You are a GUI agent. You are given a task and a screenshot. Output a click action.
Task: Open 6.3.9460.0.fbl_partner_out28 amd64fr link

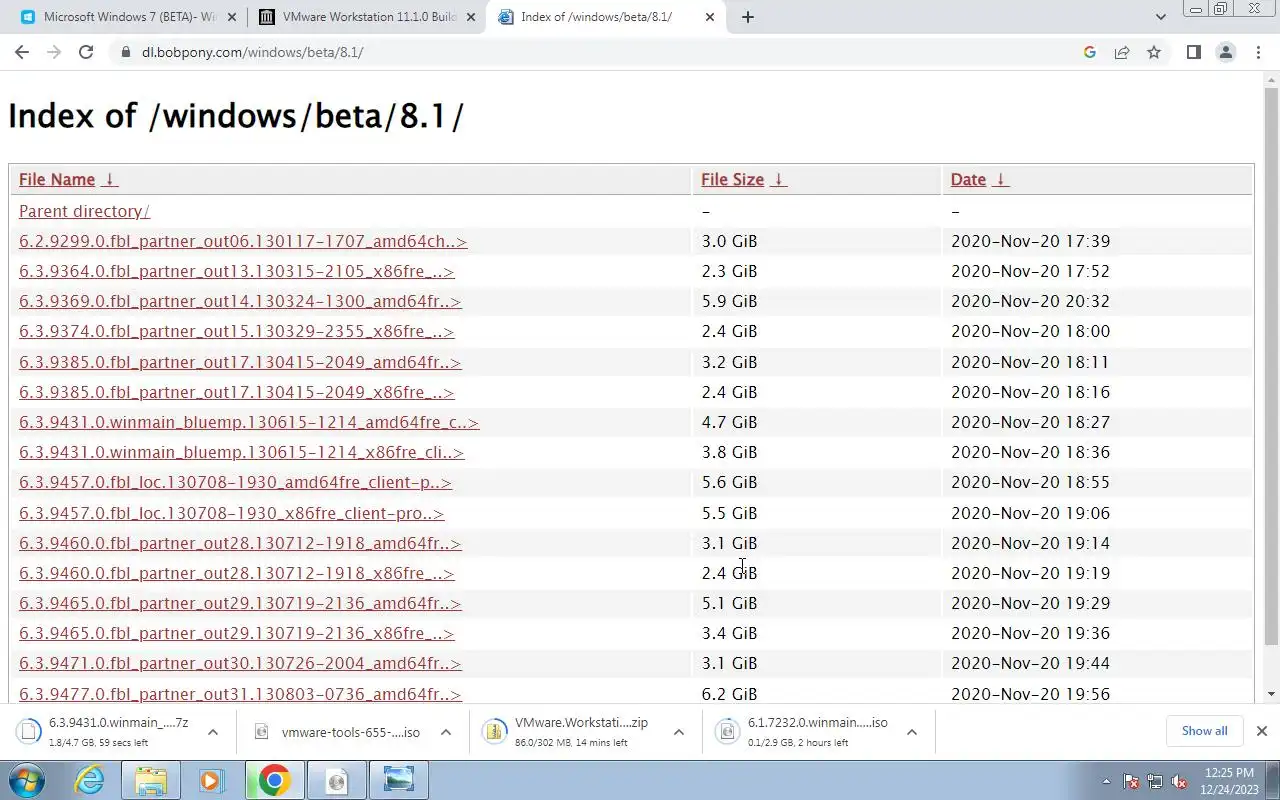240,543
